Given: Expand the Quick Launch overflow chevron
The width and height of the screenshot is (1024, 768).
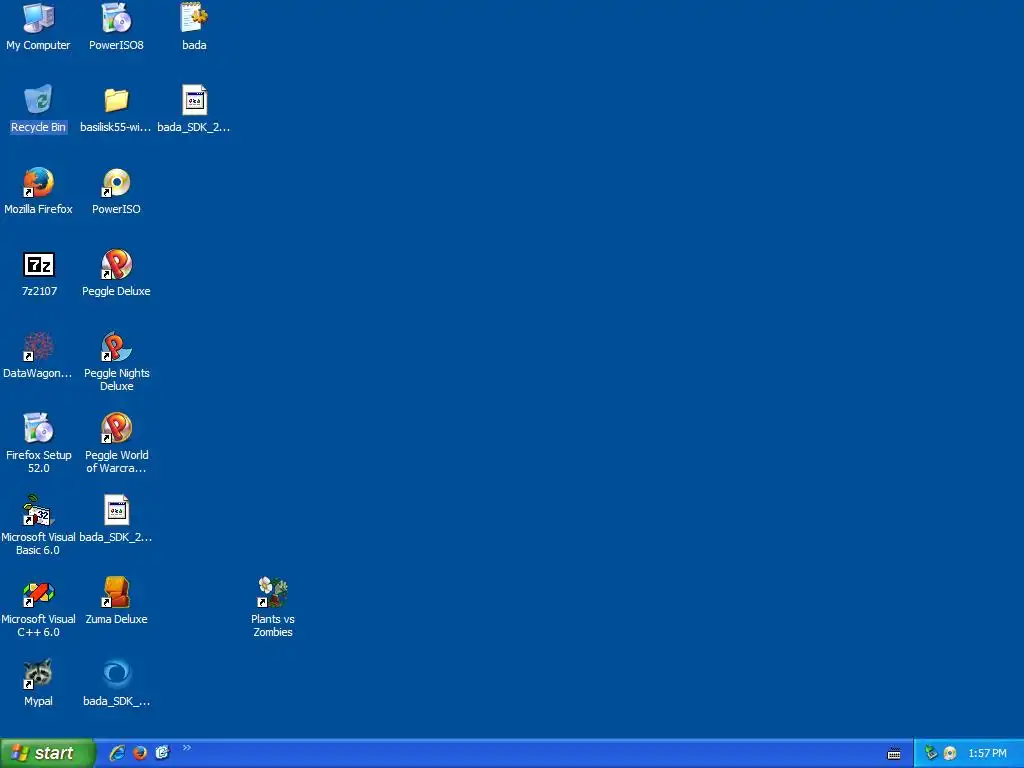Looking at the screenshot, I should tap(187, 748).
